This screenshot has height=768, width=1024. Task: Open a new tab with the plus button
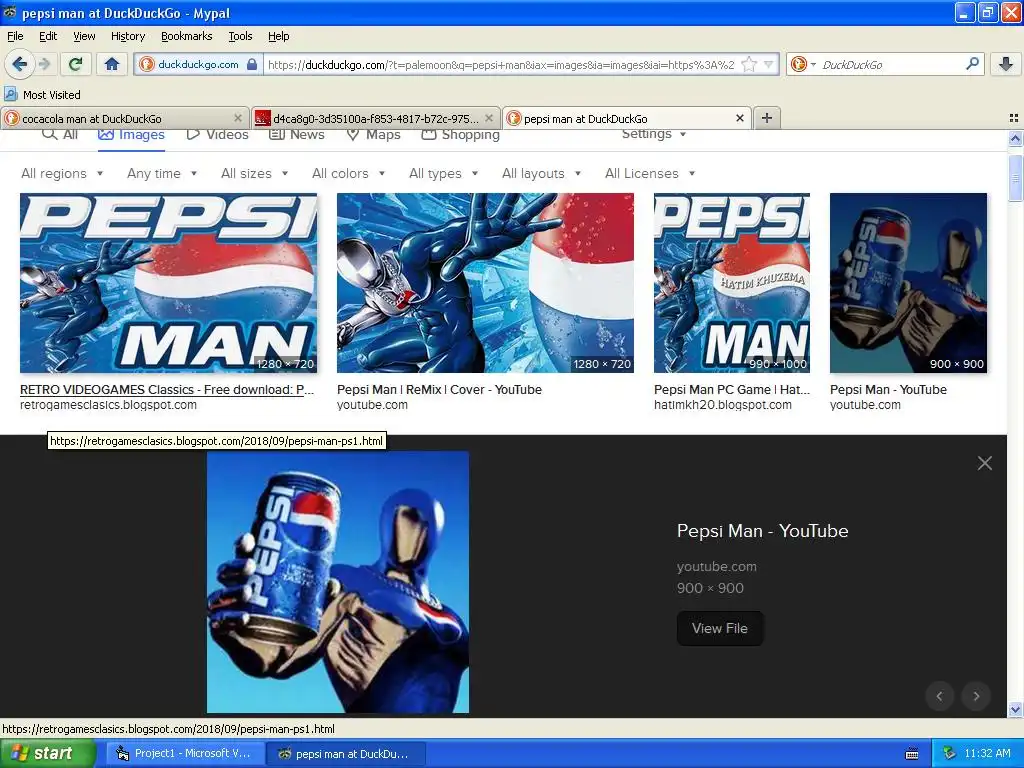click(x=767, y=118)
